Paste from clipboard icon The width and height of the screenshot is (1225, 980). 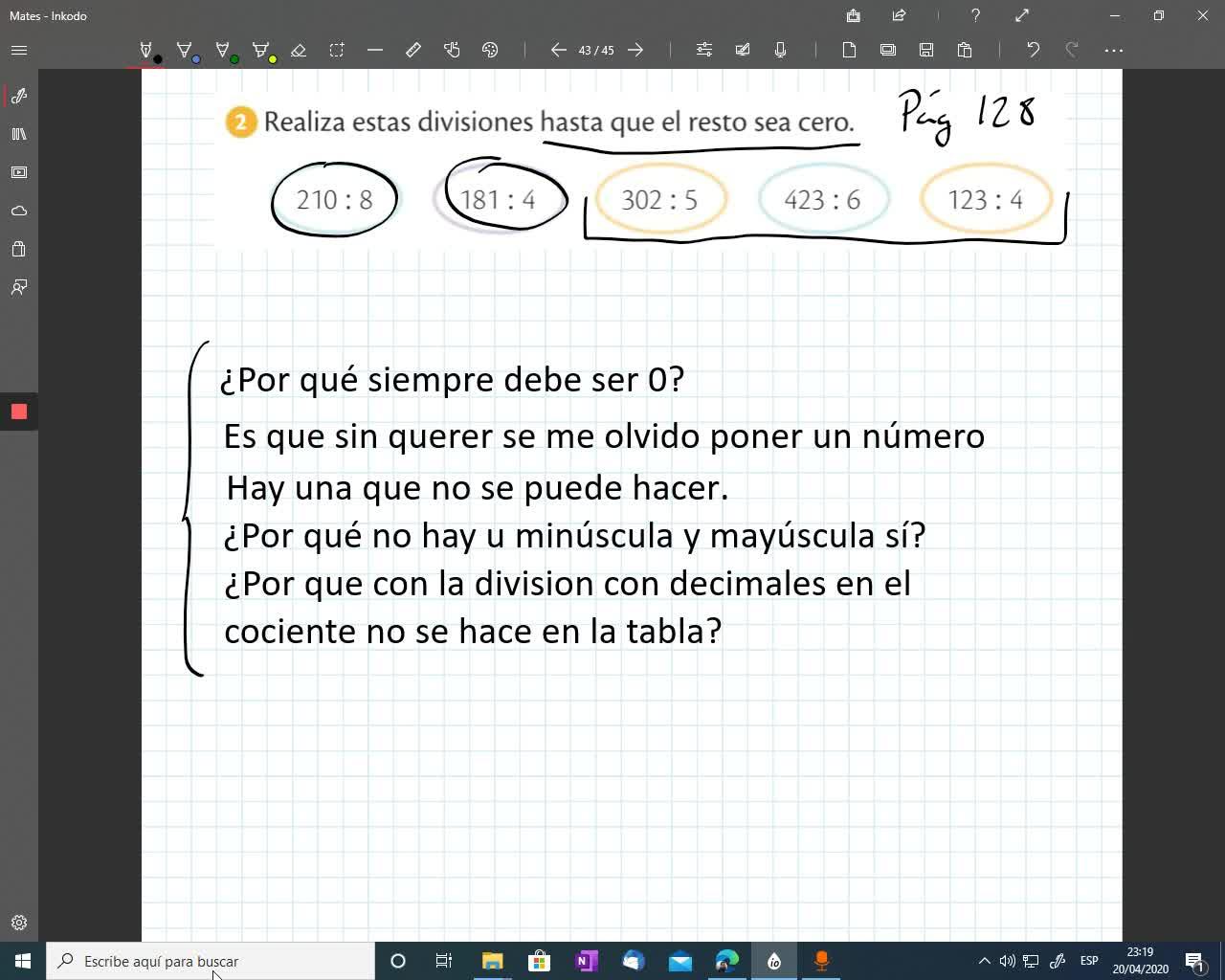point(965,50)
